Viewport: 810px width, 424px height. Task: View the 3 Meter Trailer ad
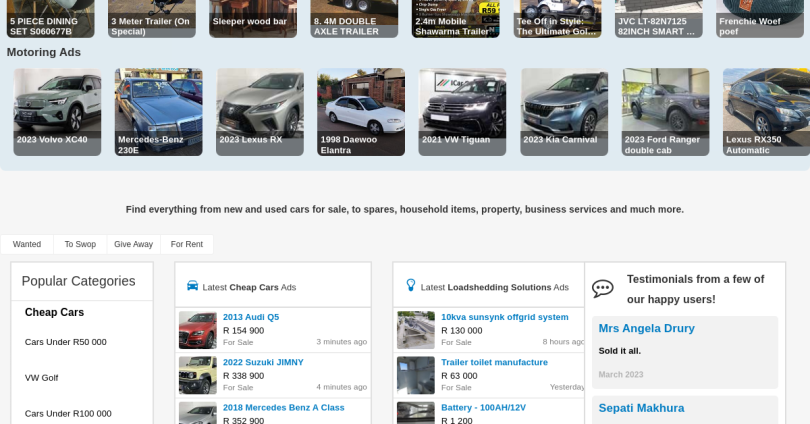coord(152,19)
